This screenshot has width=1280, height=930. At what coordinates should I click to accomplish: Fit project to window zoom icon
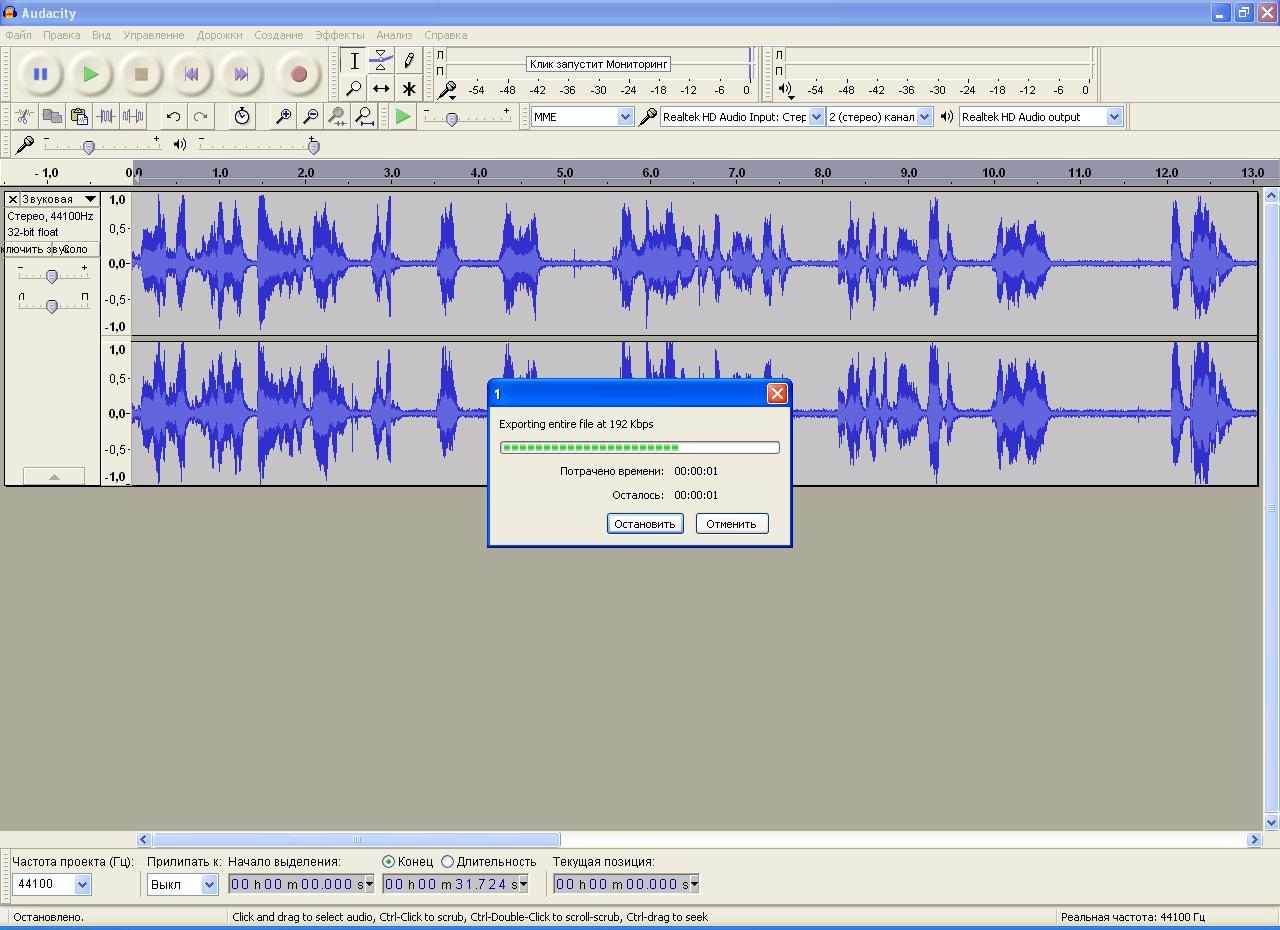pyautogui.click(x=365, y=116)
